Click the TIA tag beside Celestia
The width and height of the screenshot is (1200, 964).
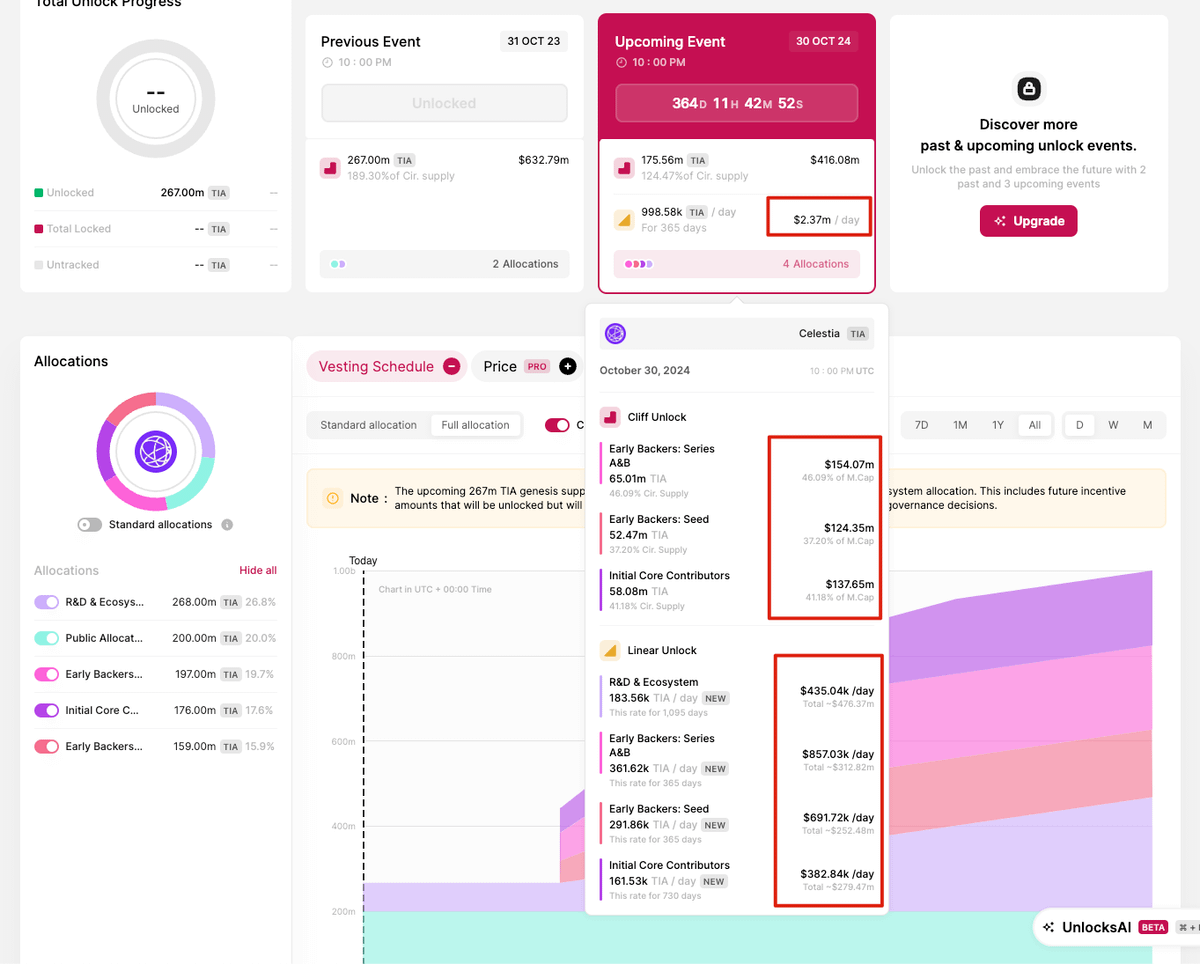click(859, 334)
